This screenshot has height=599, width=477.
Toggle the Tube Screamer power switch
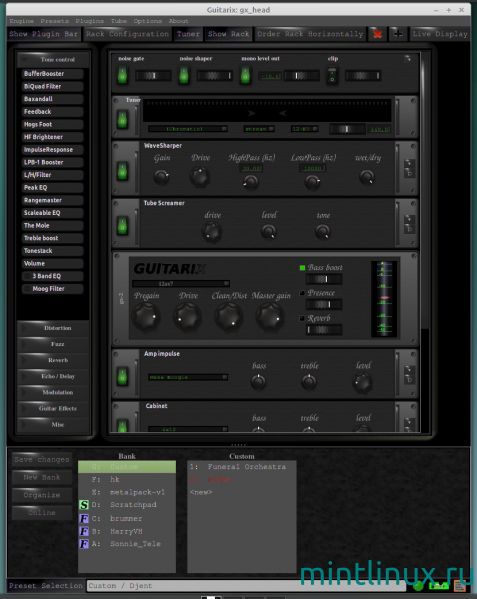click(x=122, y=225)
